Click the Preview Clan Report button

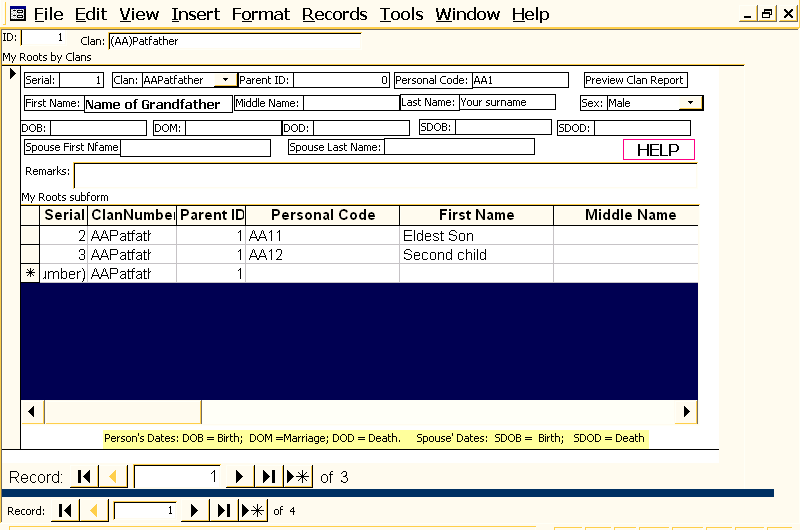635,80
